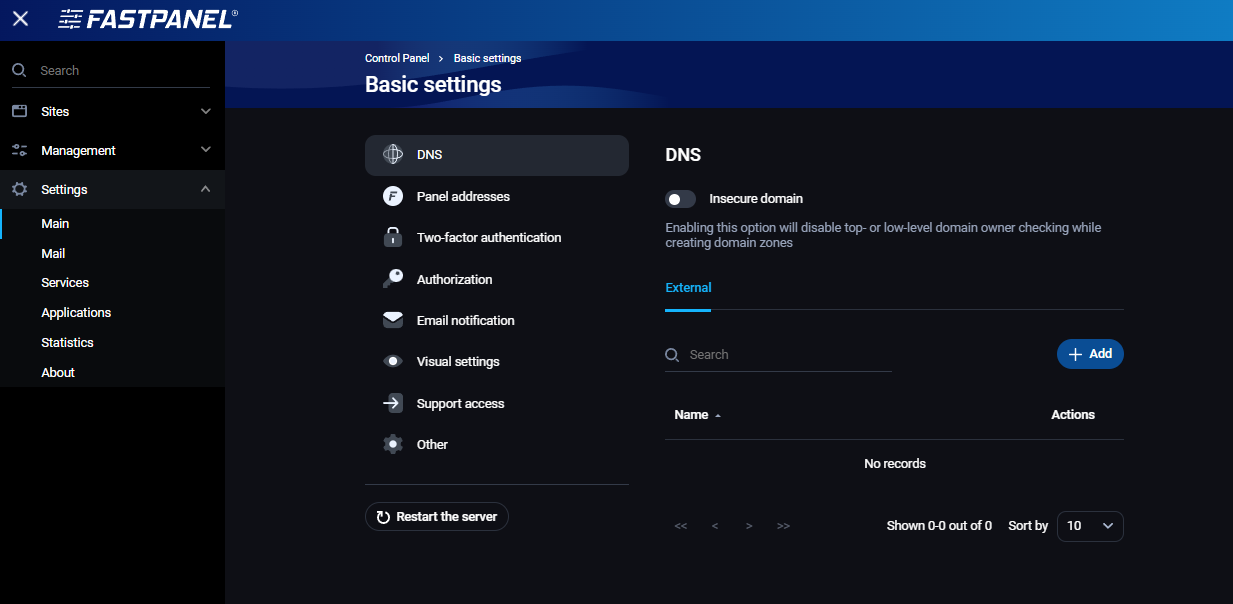
Task: Expand the Management menu chevron
Action: (206, 150)
